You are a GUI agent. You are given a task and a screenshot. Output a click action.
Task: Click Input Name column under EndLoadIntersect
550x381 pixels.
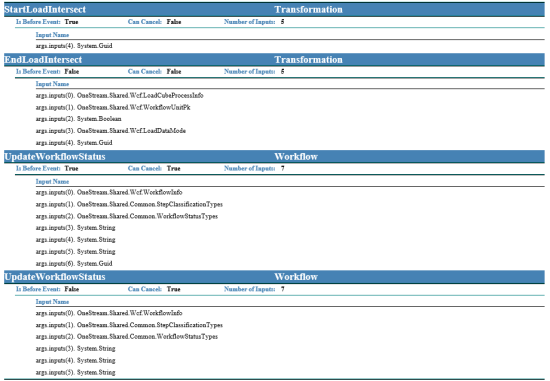pos(52,84)
